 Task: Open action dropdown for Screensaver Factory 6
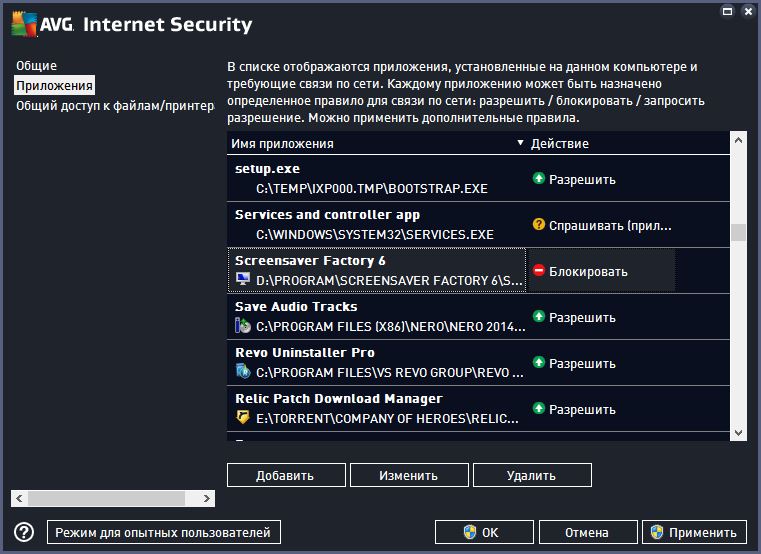point(600,271)
